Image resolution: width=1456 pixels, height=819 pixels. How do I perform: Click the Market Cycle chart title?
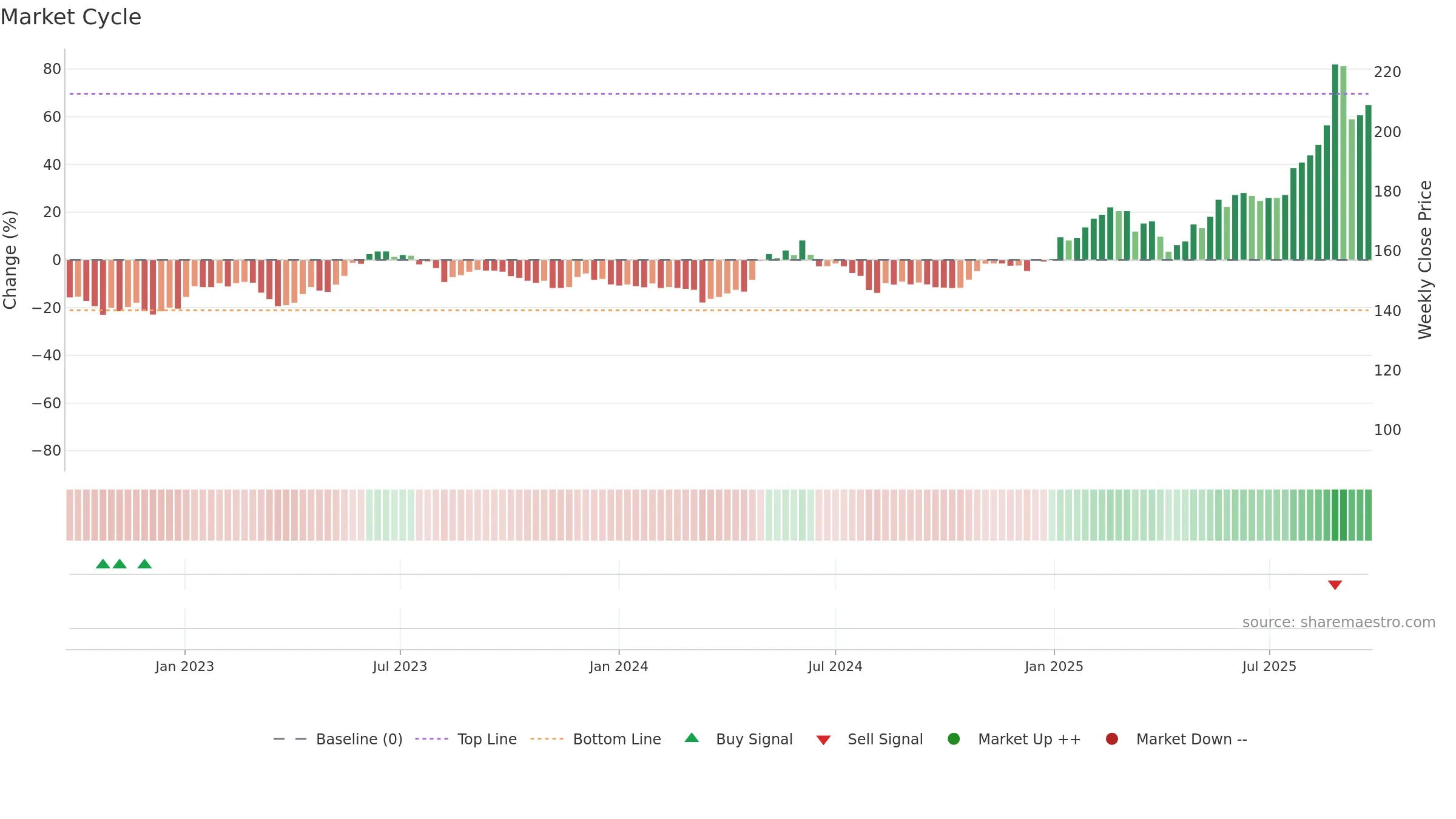coord(71,17)
